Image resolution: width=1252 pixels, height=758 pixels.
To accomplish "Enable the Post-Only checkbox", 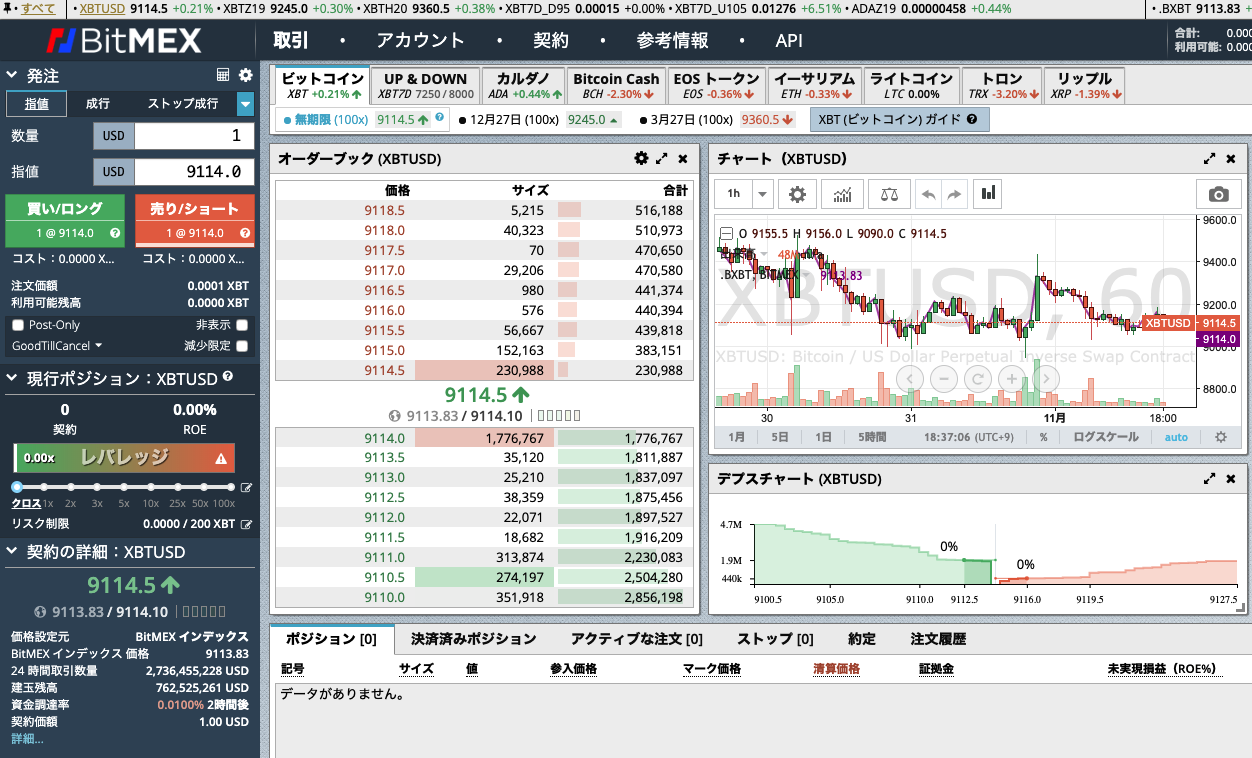I will point(18,325).
